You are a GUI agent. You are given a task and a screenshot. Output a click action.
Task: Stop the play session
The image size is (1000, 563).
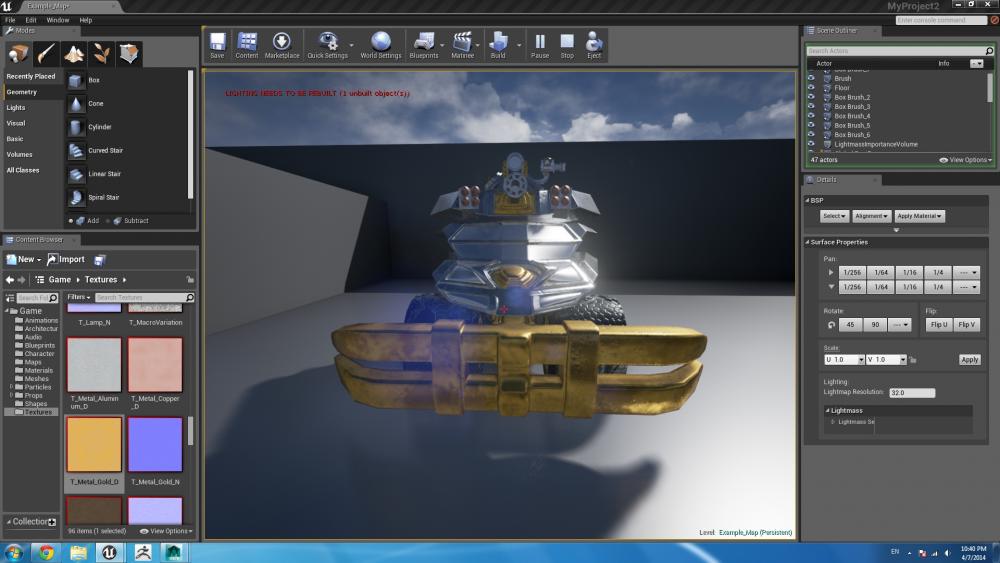pos(567,45)
